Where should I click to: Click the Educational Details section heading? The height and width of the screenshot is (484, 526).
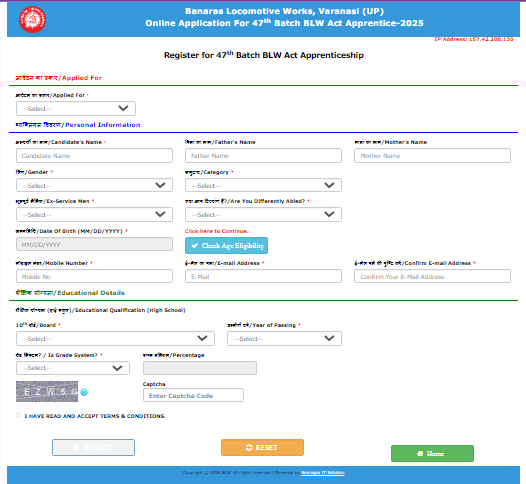[x=70, y=293]
